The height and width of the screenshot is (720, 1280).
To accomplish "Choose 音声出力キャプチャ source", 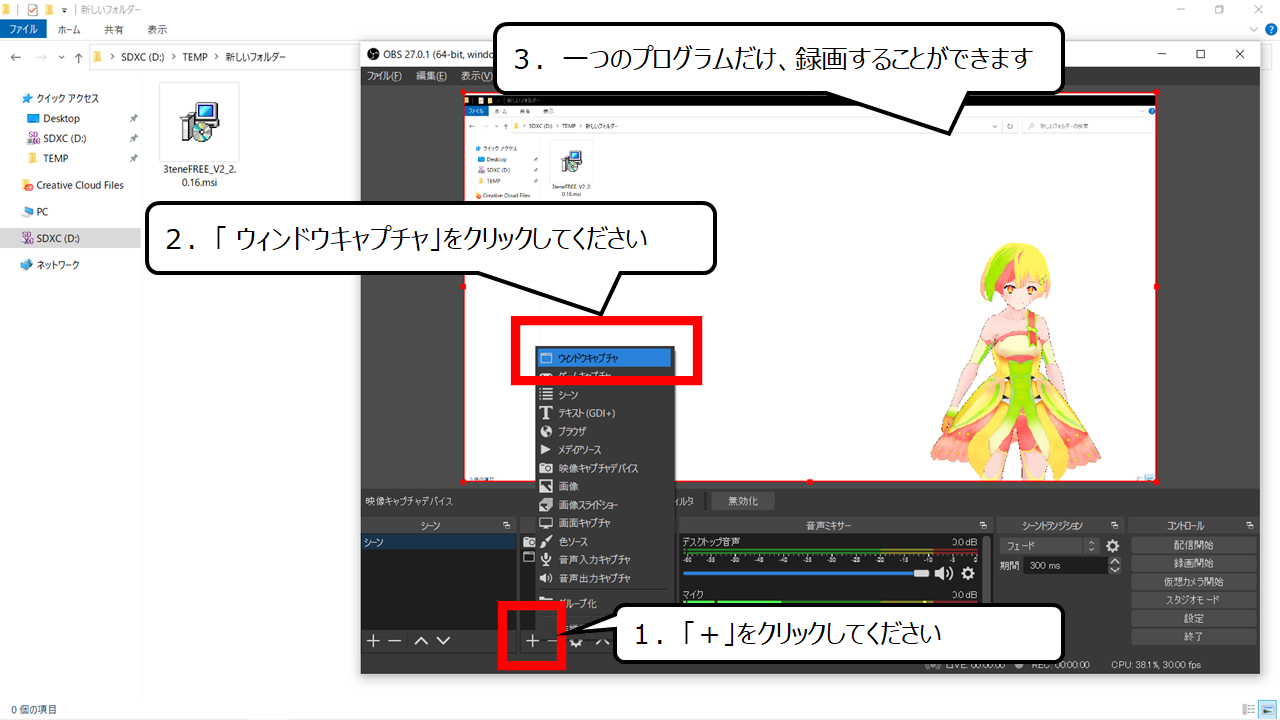I will click(604, 578).
